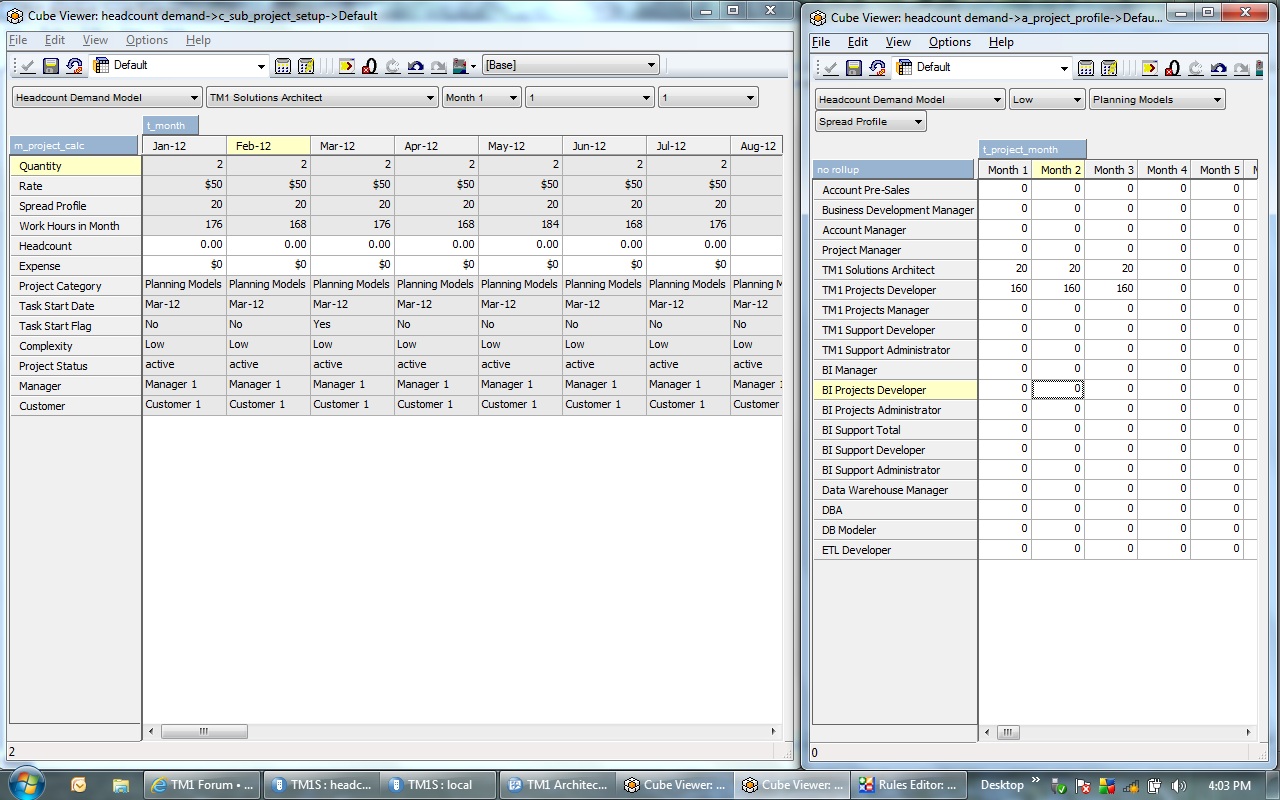Open Default view dropdown in c_sub_project_setup window
Image resolution: width=1280 pixels, height=800 pixels.
261,66
